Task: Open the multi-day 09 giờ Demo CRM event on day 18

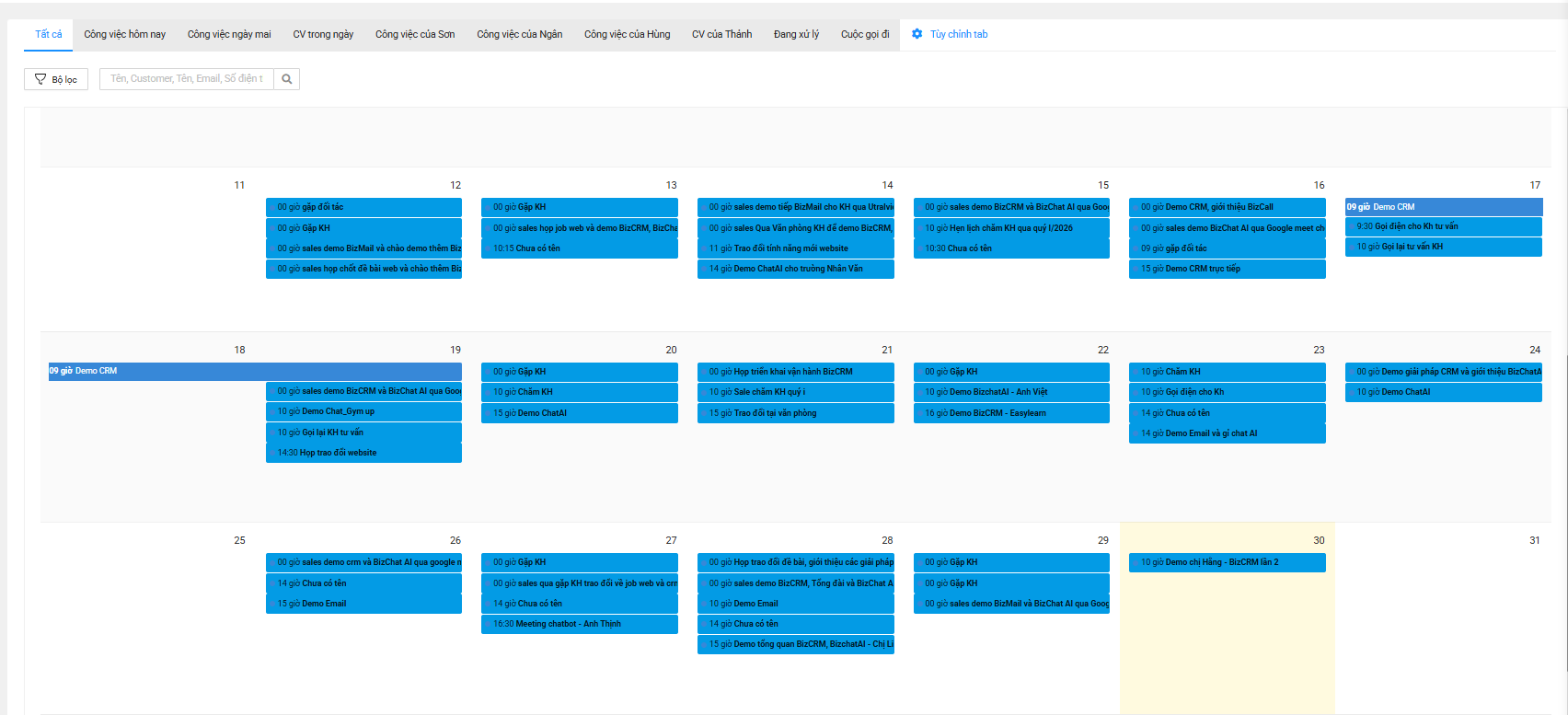Action: 255,371
